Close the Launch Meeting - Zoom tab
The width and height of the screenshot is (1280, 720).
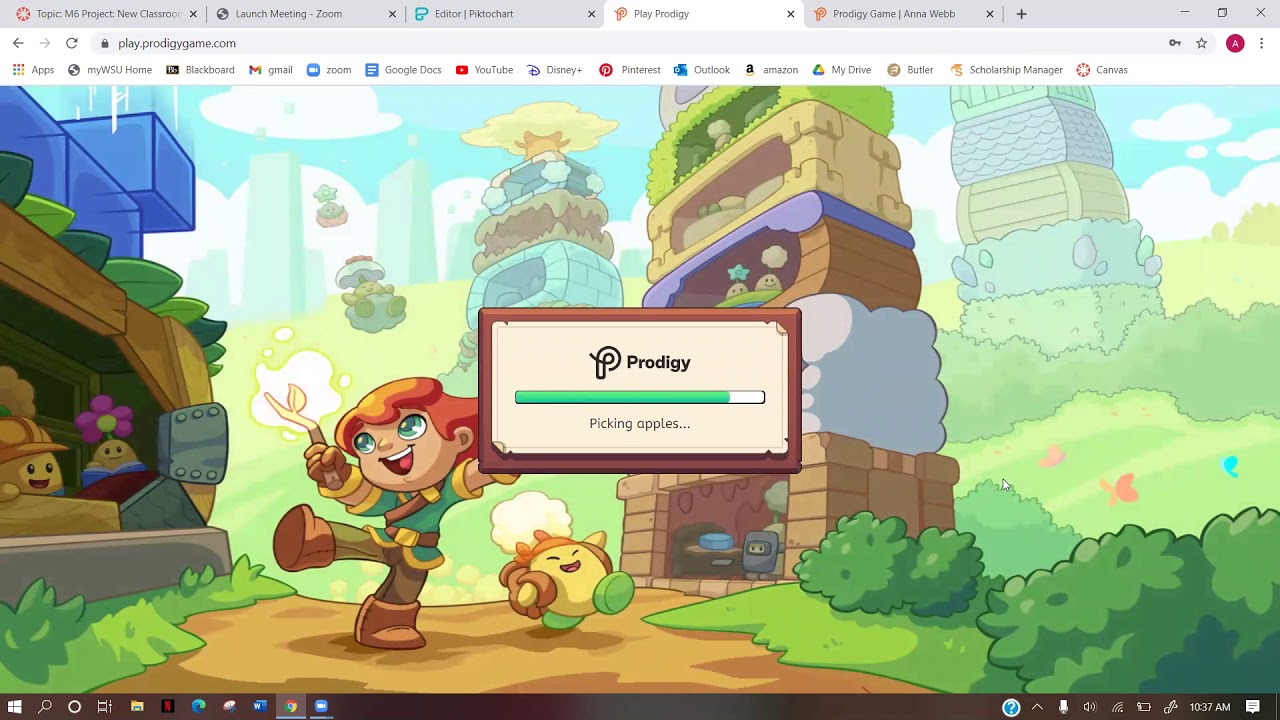coord(392,14)
